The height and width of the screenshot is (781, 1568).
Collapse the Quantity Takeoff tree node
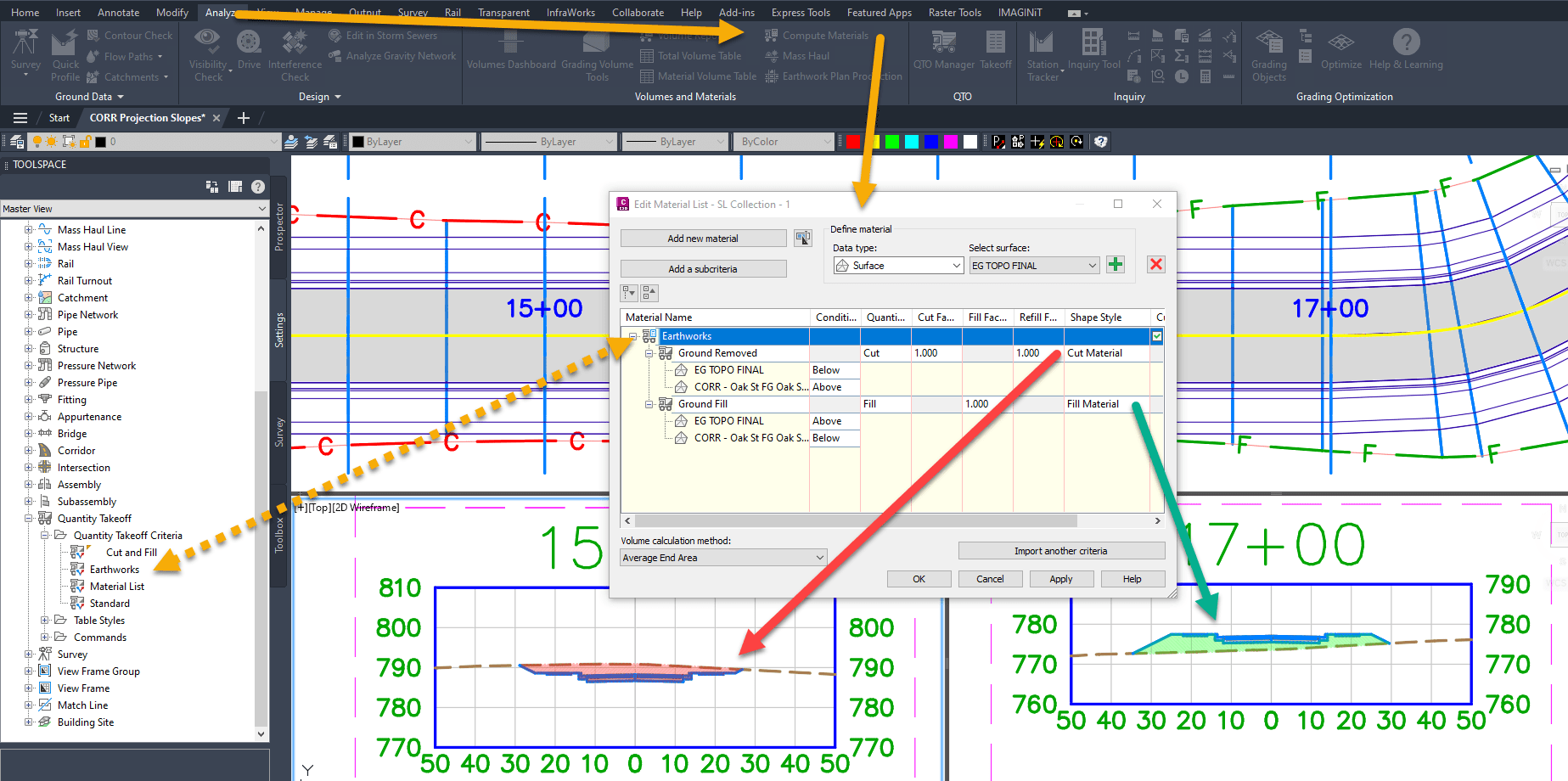(x=28, y=519)
